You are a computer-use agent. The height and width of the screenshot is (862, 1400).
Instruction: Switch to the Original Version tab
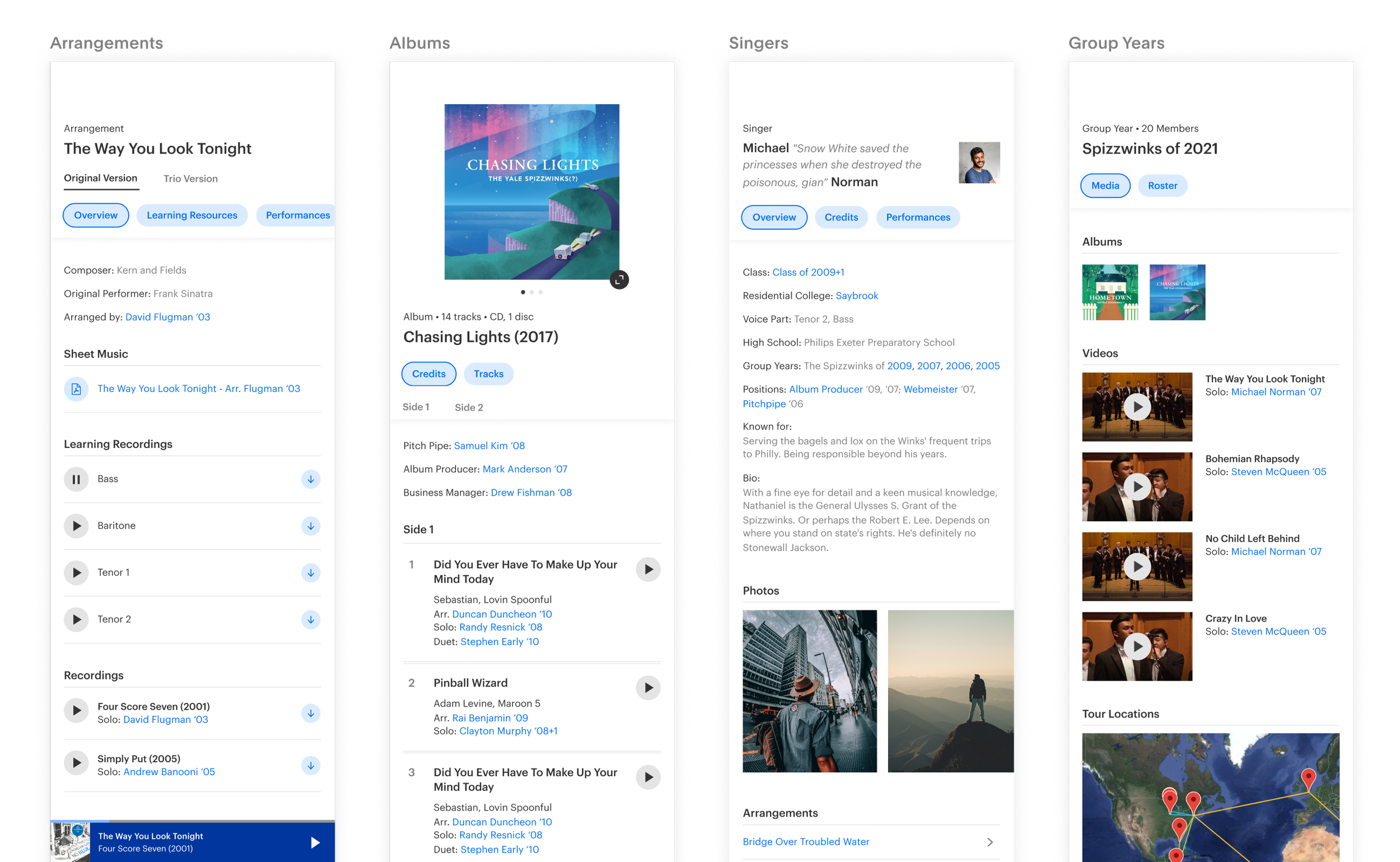[100, 179]
